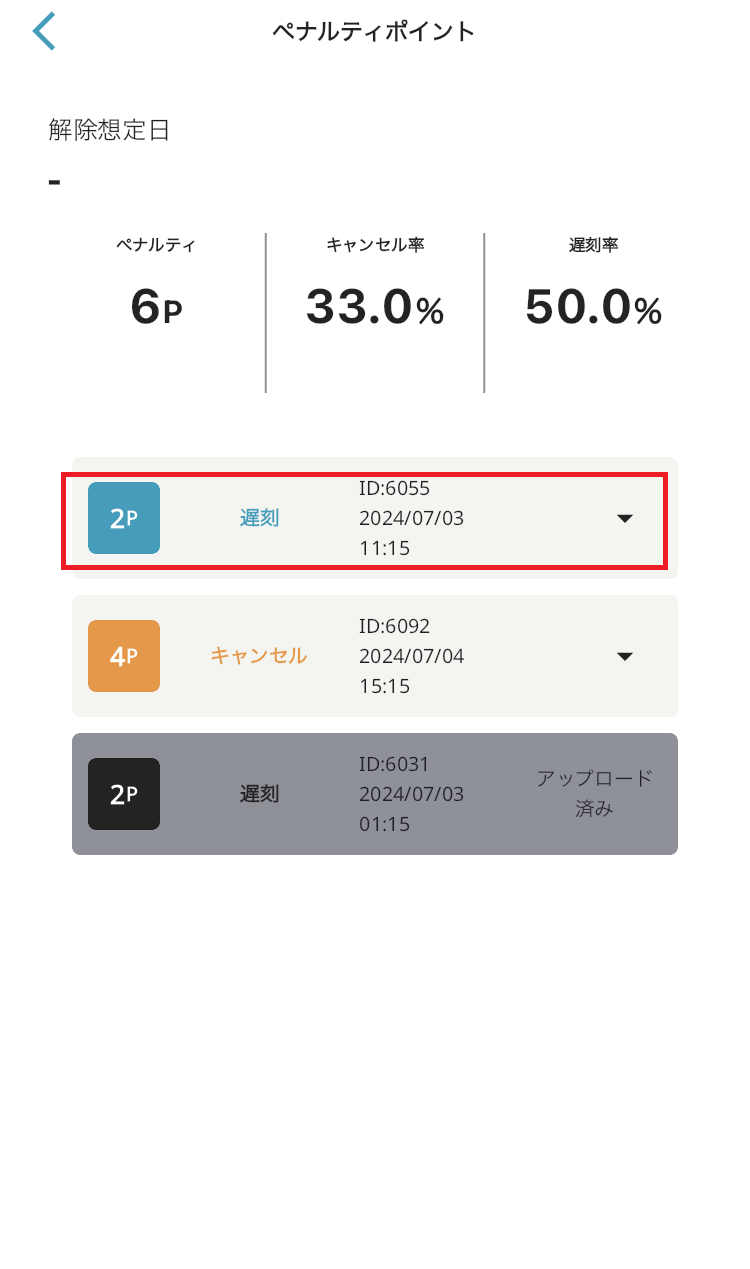This screenshot has width=750, height=1269.
Task: Select the blue 2P penalty badge
Action: pos(124,518)
